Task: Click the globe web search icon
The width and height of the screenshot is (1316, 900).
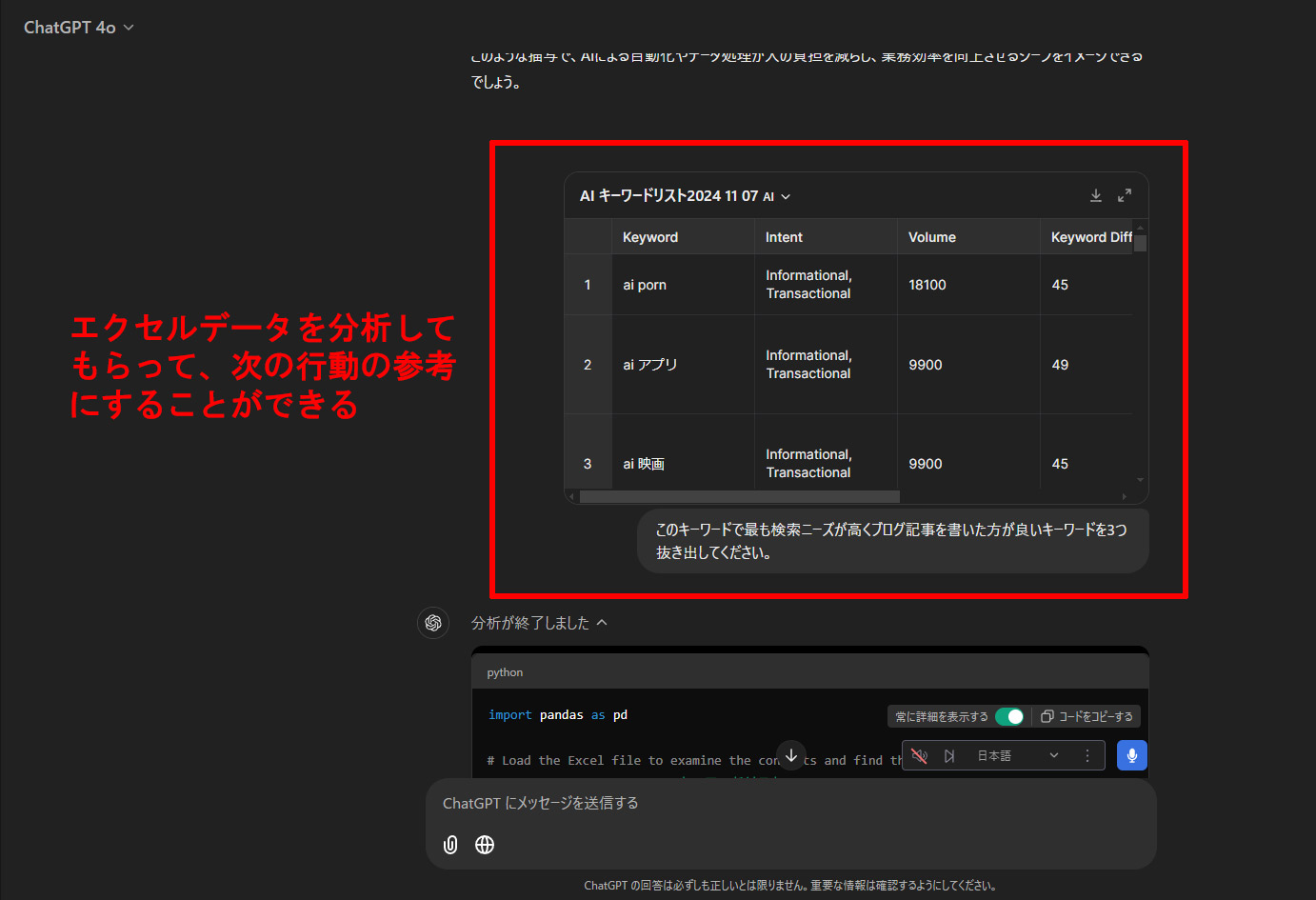Action: point(485,845)
